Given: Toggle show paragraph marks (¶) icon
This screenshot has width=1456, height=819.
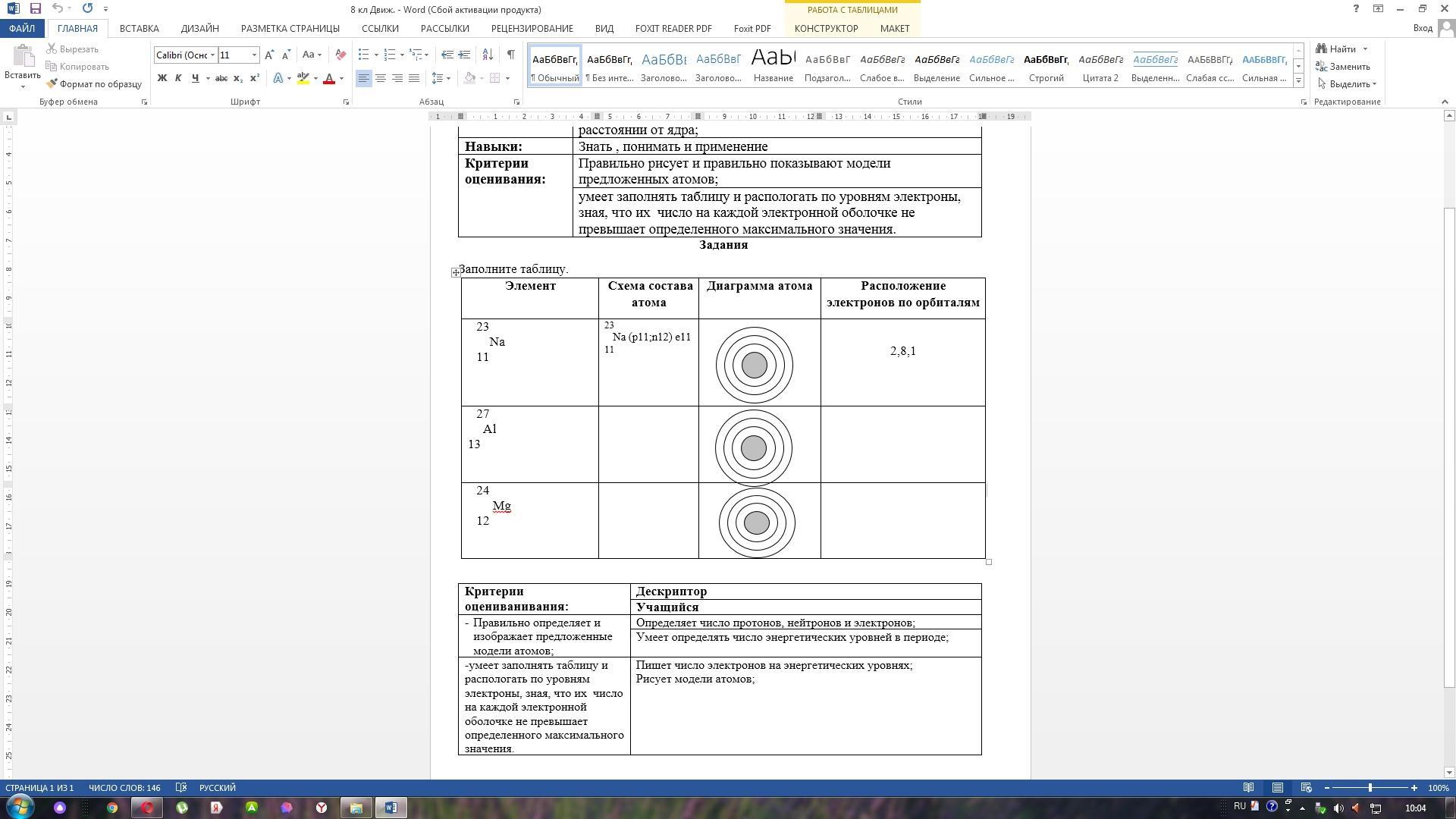Looking at the screenshot, I should (510, 55).
